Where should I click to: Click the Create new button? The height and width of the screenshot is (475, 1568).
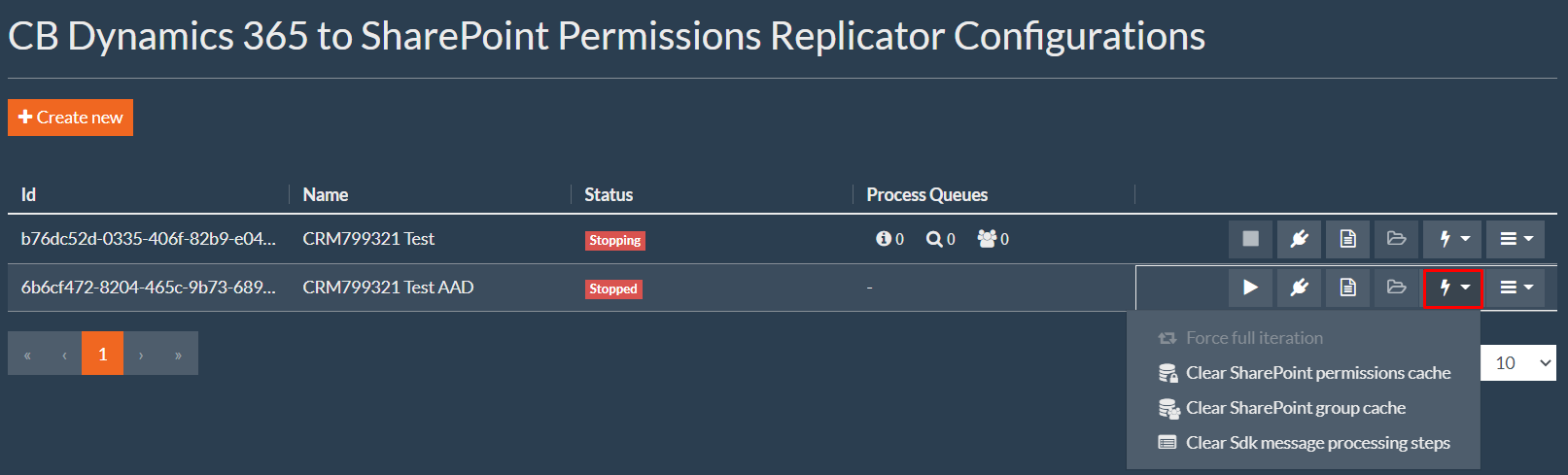[70, 118]
